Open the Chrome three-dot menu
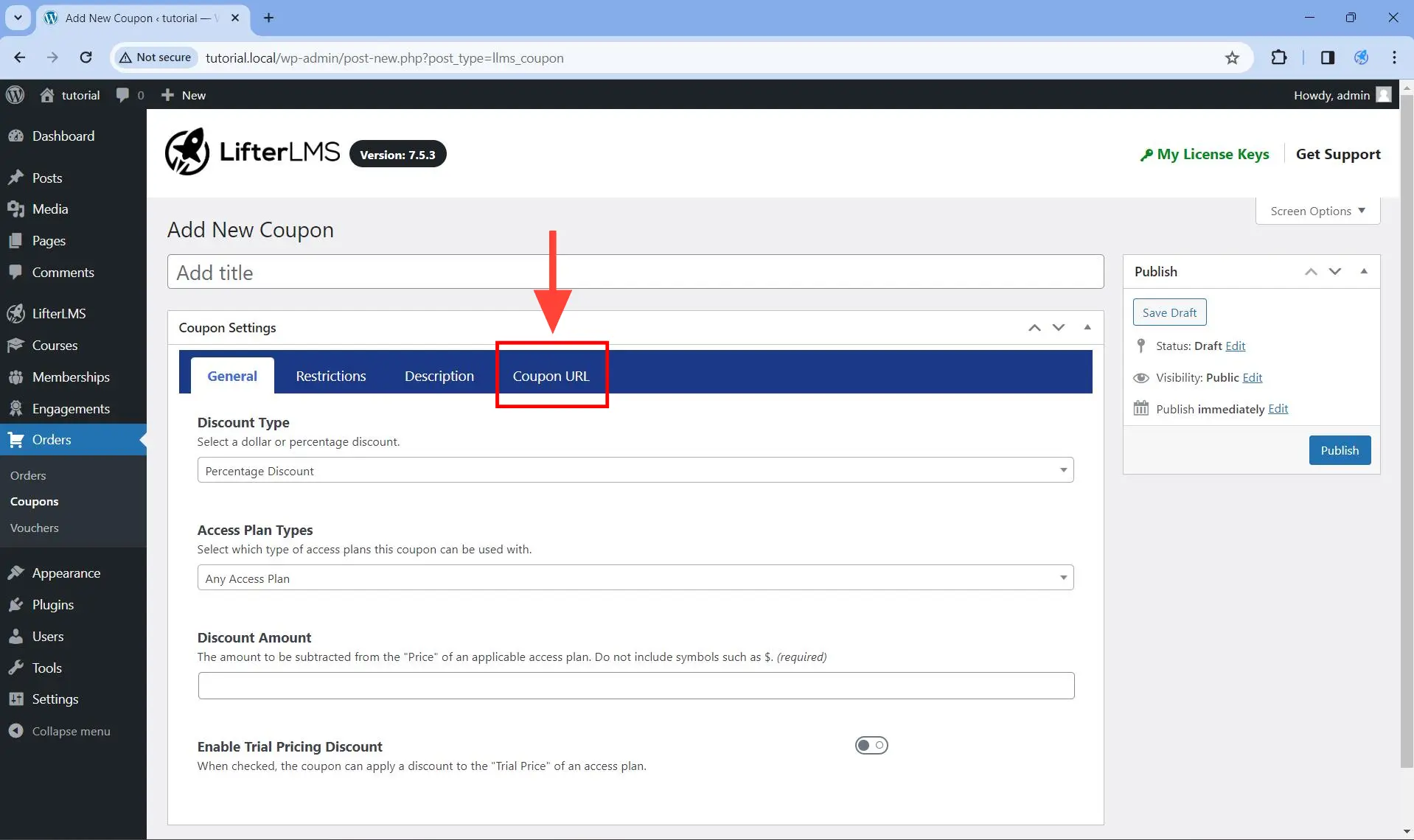Screen dimensions: 1414x840 point(1394,57)
